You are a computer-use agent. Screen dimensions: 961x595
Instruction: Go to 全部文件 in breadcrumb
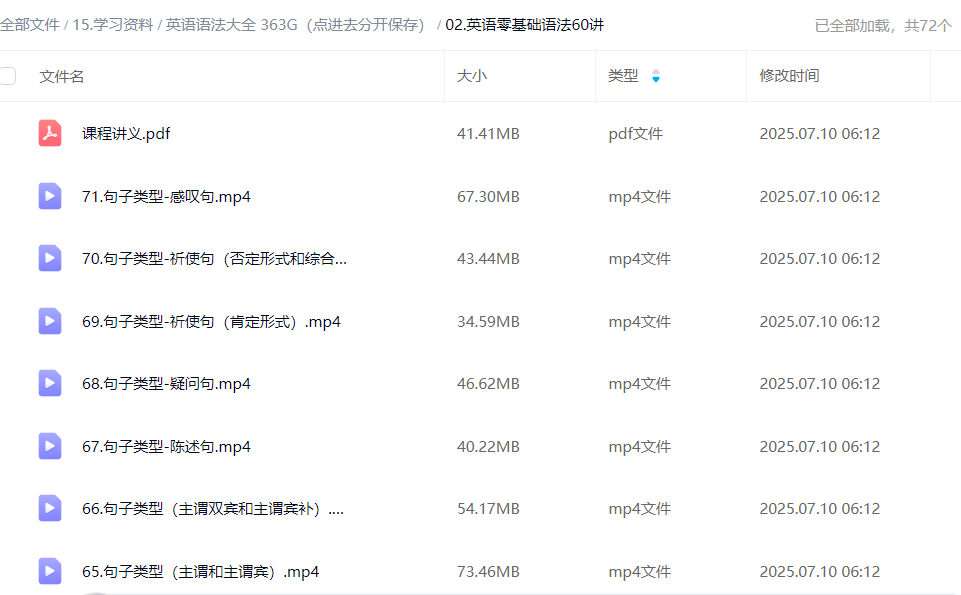[30, 25]
